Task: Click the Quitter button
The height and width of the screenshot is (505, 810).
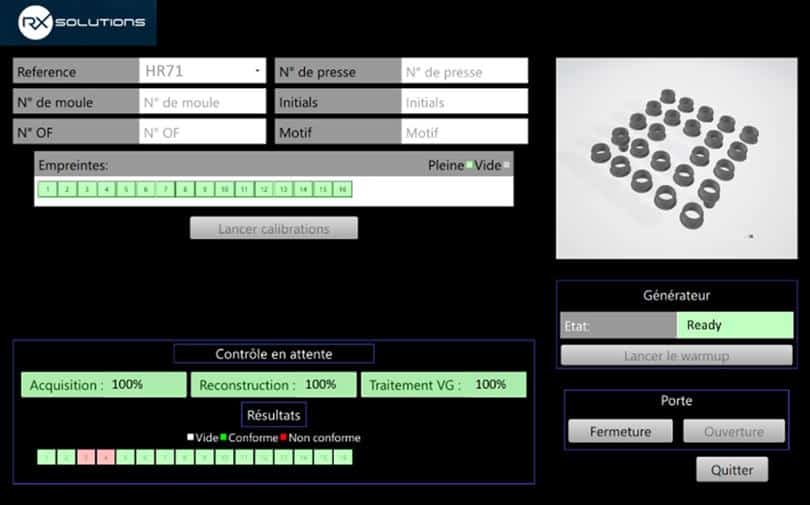Action: coord(732,469)
